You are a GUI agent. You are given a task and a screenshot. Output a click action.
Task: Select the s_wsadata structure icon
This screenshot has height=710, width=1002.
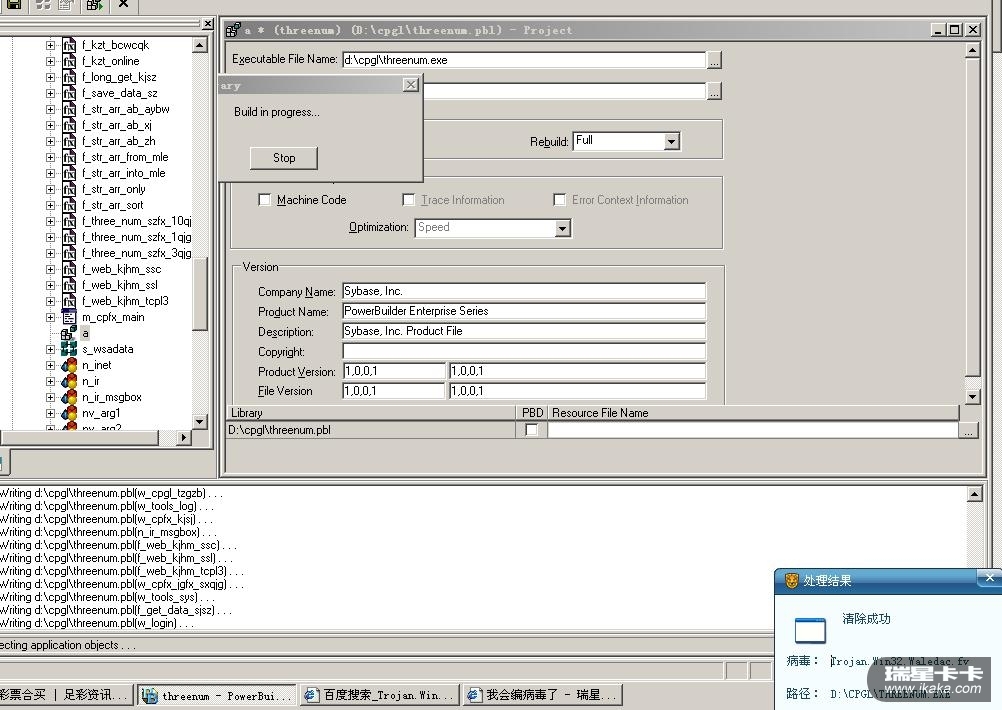pos(69,349)
